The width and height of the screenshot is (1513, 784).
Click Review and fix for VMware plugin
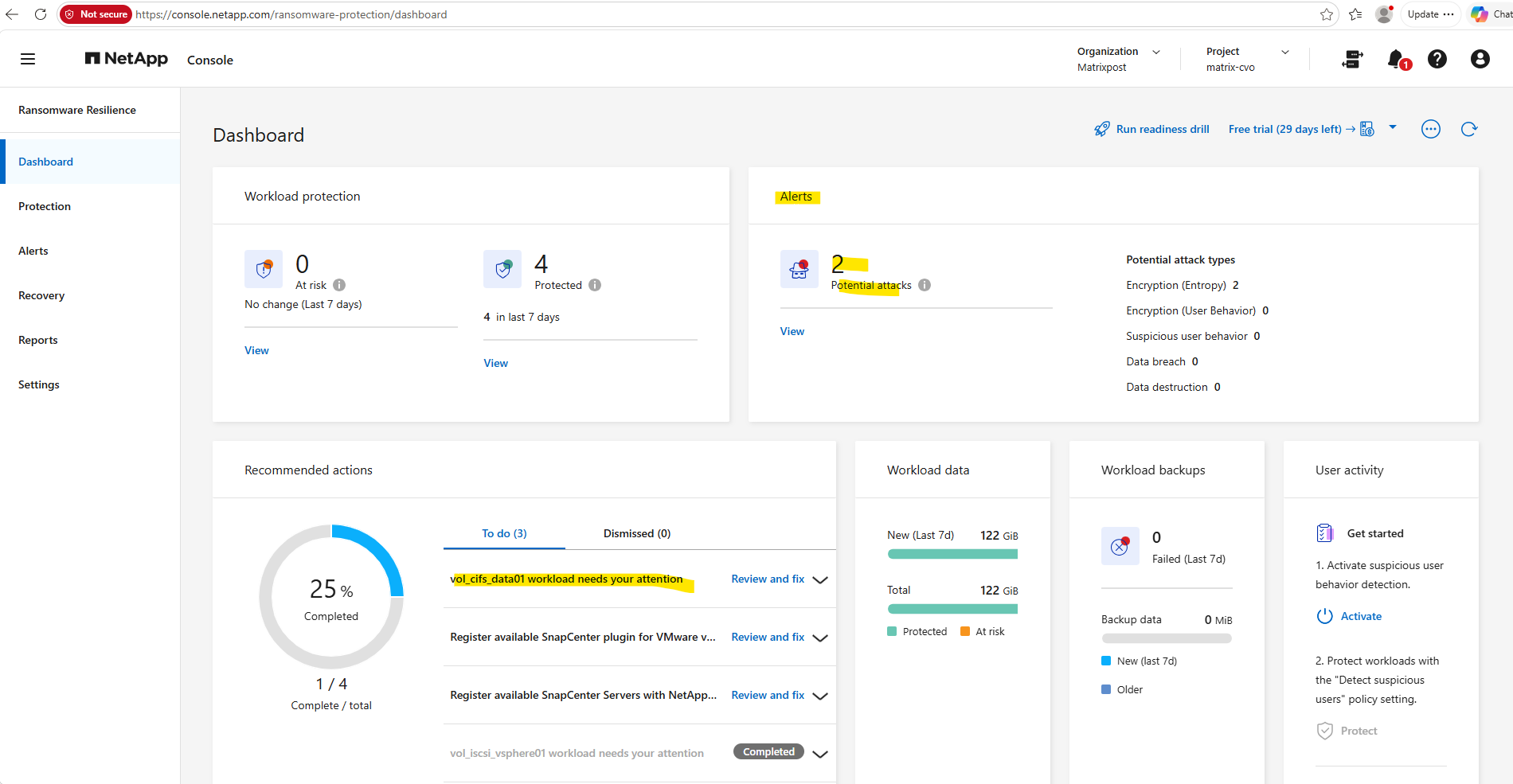pos(768,637)
